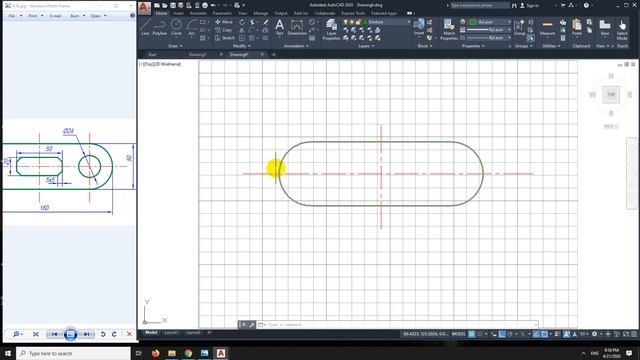640x360 pixels.
Task: Switch to the Annotate ribbon tab
Action: point(198,13)
